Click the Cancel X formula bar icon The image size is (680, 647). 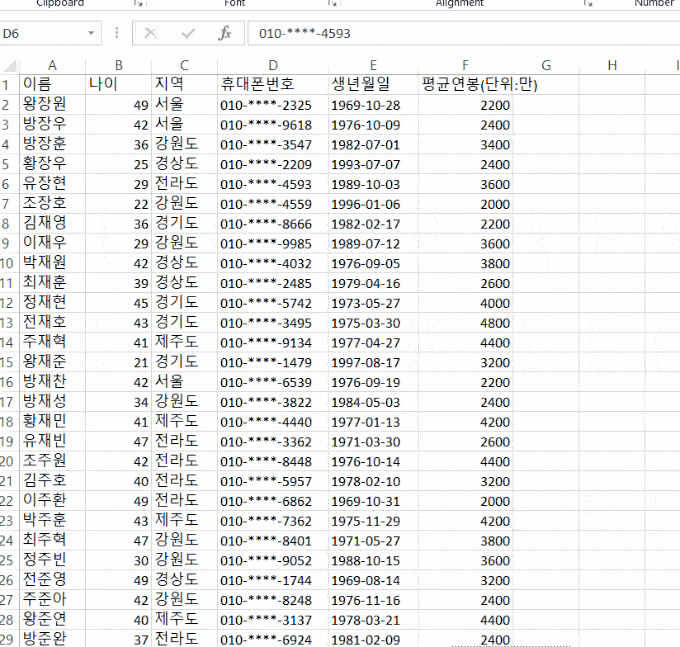(150, 33)
